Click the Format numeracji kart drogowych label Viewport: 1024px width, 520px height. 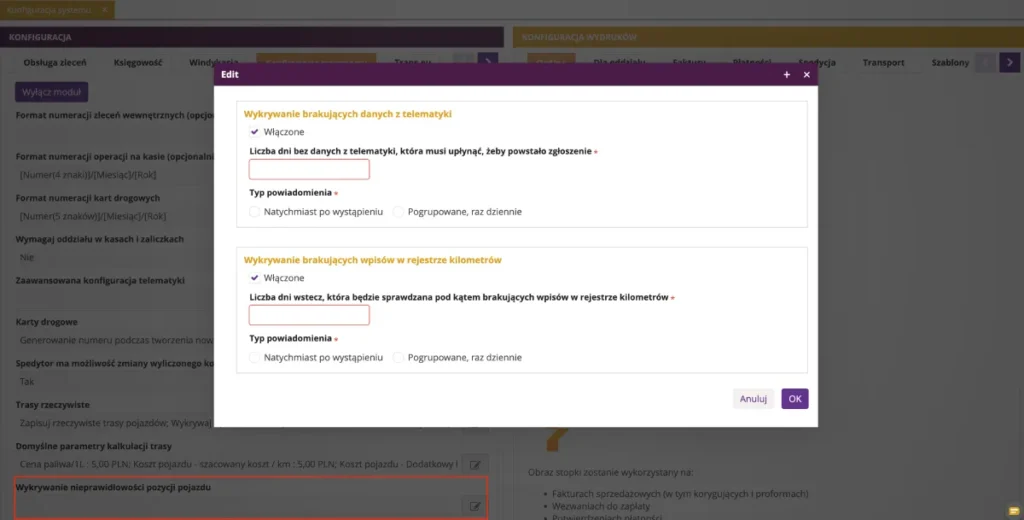pos(88,198)
